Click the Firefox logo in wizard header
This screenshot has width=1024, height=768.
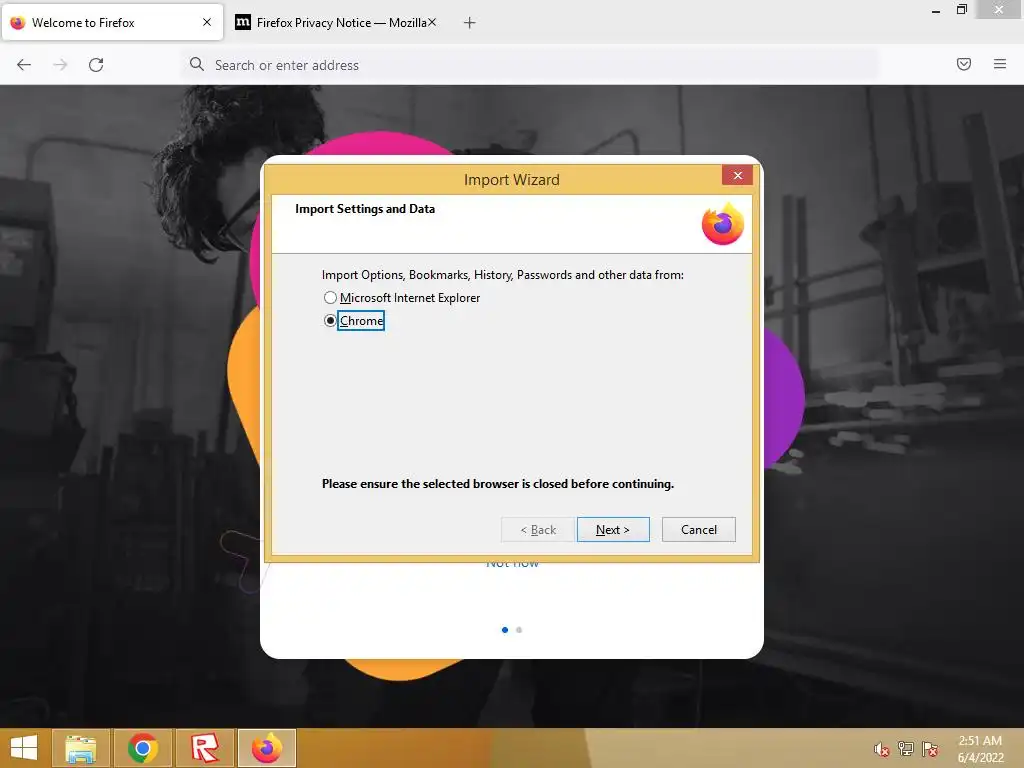722,224
